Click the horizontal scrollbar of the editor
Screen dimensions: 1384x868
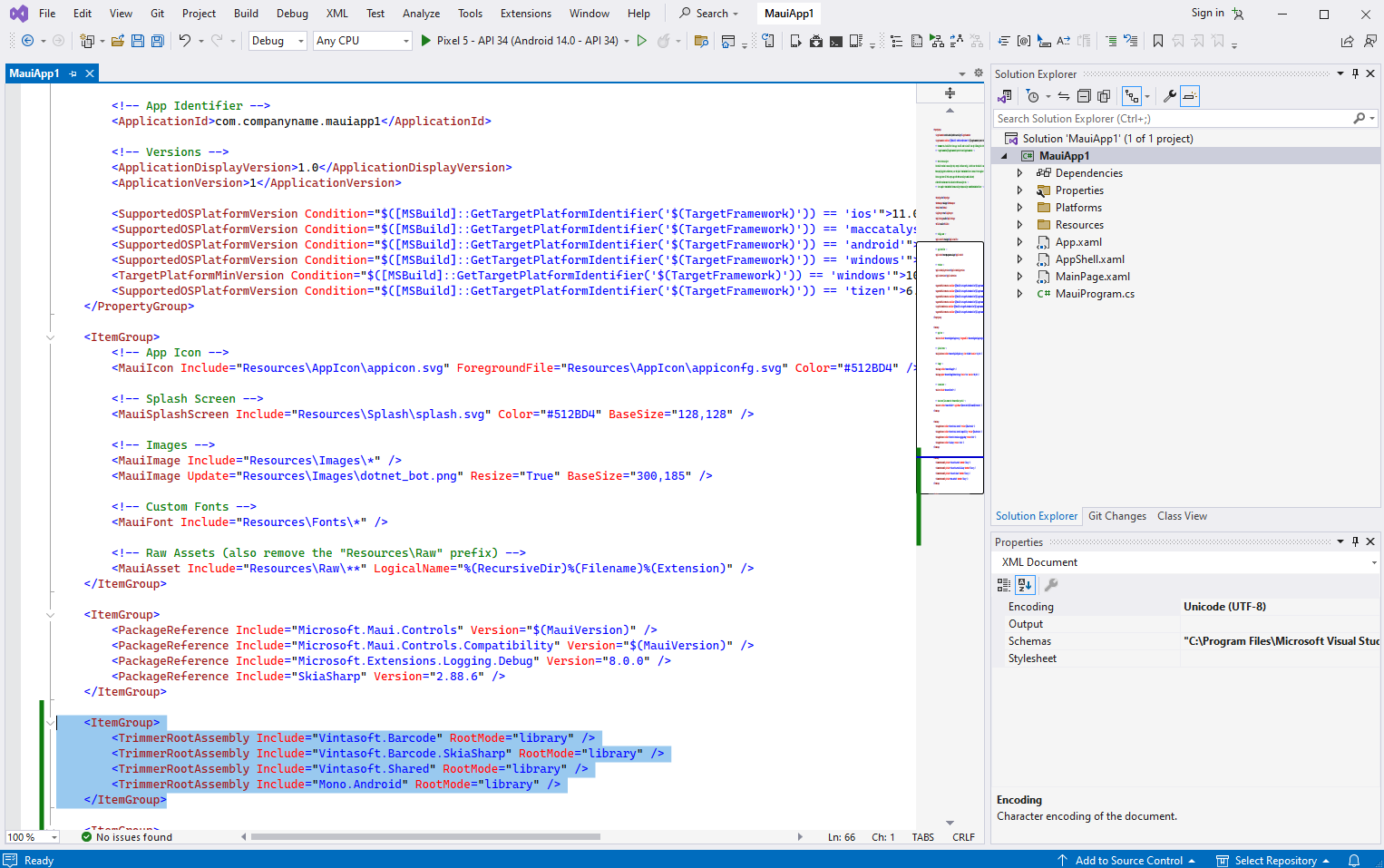click(x=426, y=837)
